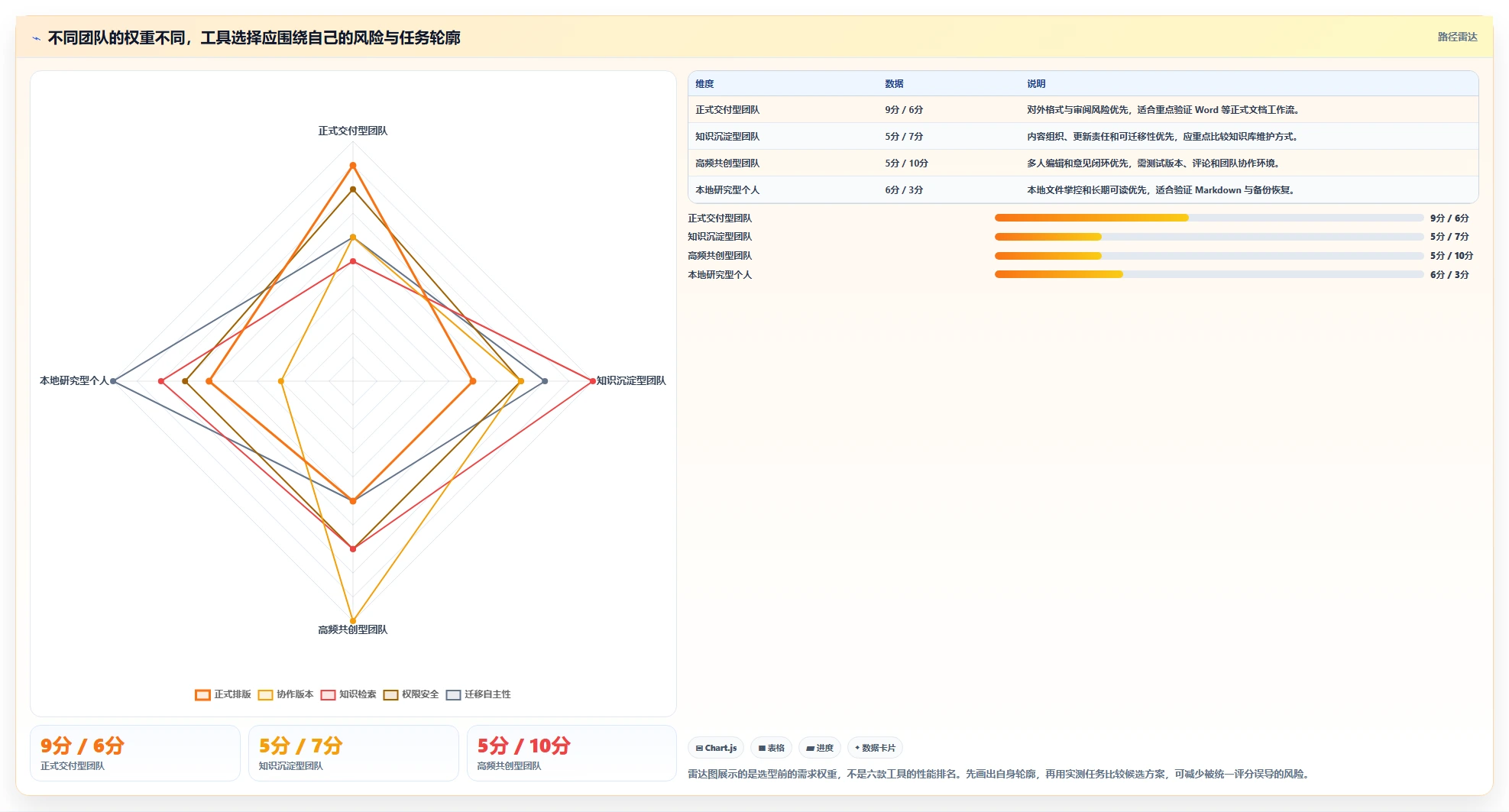The image size is (1509, 812).
Task: Click table cell 高频共创型团队
Action: 727,163
